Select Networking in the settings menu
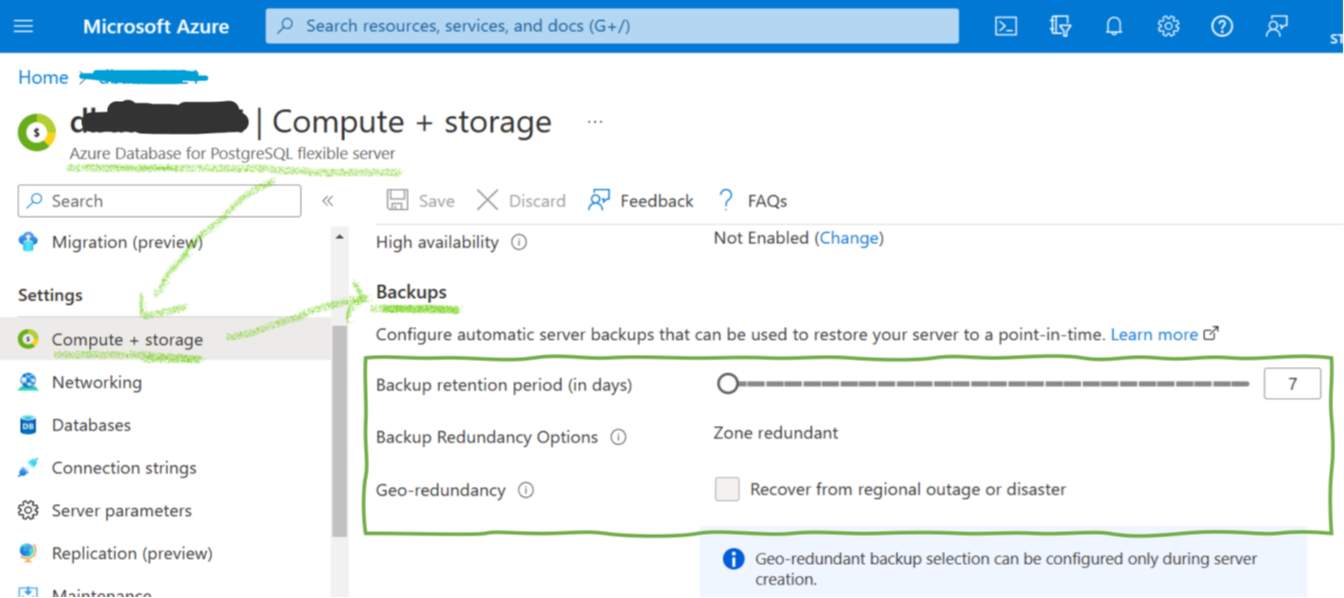Viewport: 1344px width, 598px height. (96, 382)
